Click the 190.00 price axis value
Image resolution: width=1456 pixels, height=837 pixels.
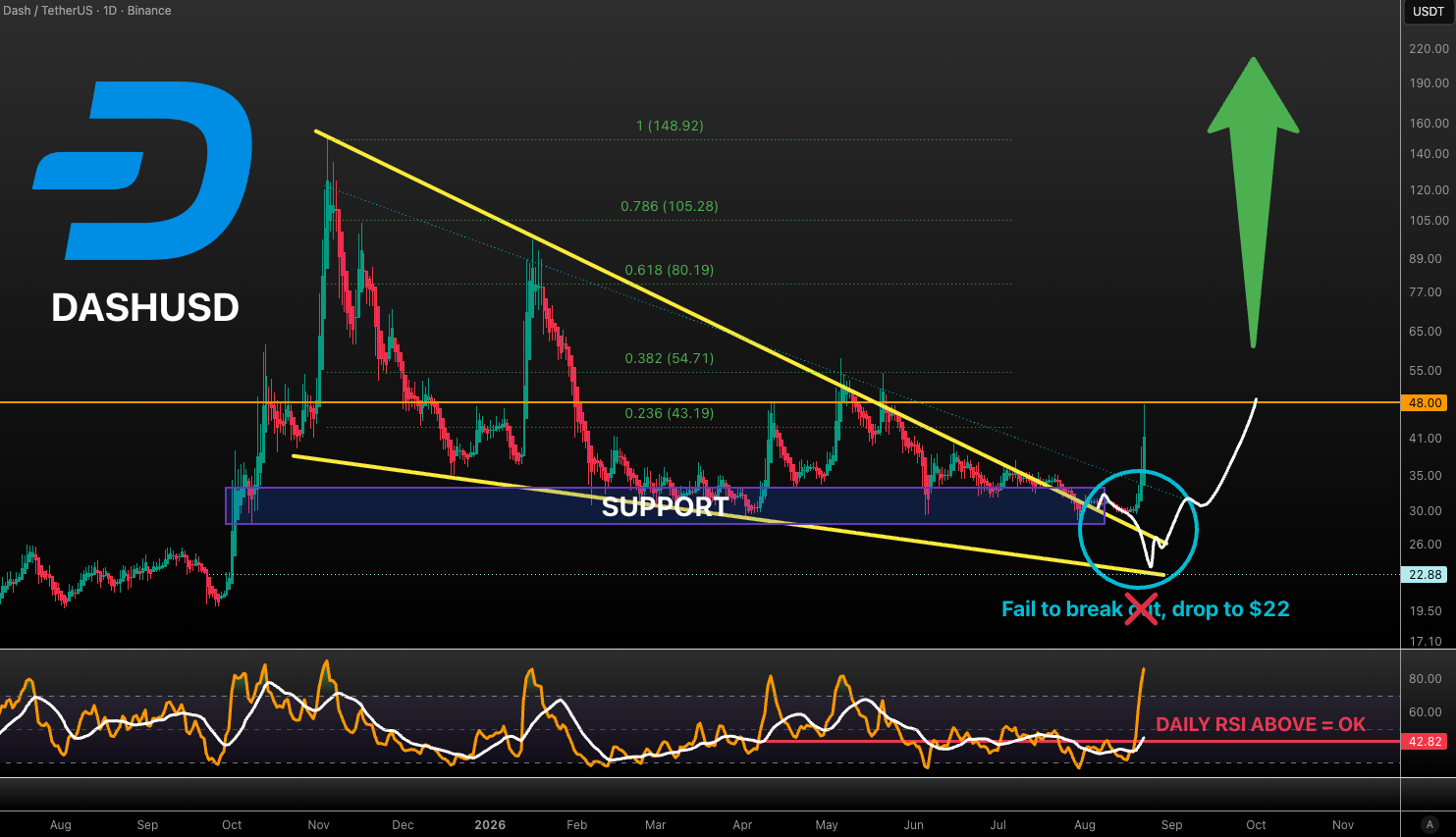click(1429, 83)
